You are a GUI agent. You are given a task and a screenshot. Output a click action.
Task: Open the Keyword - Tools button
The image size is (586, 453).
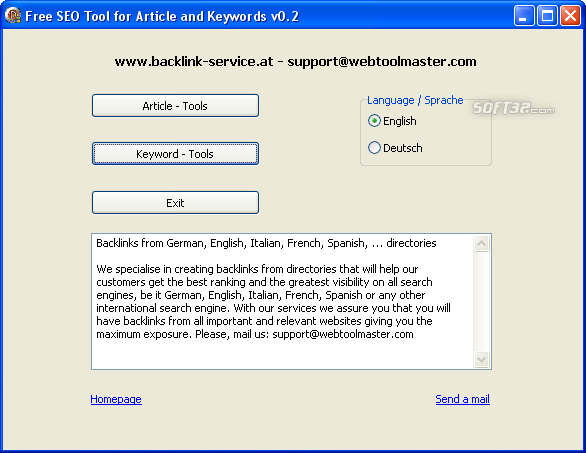point(175,154)
